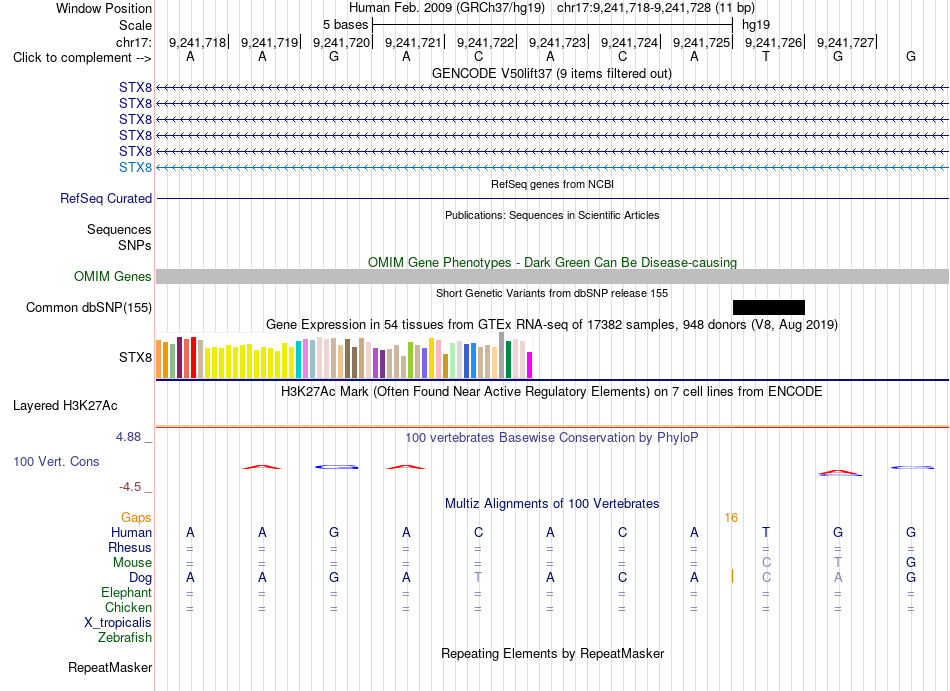Click the OMIM Gene Phenotypes green title
Image resolution: width=950 pixels, height=691 pixels.
[552, 262]
